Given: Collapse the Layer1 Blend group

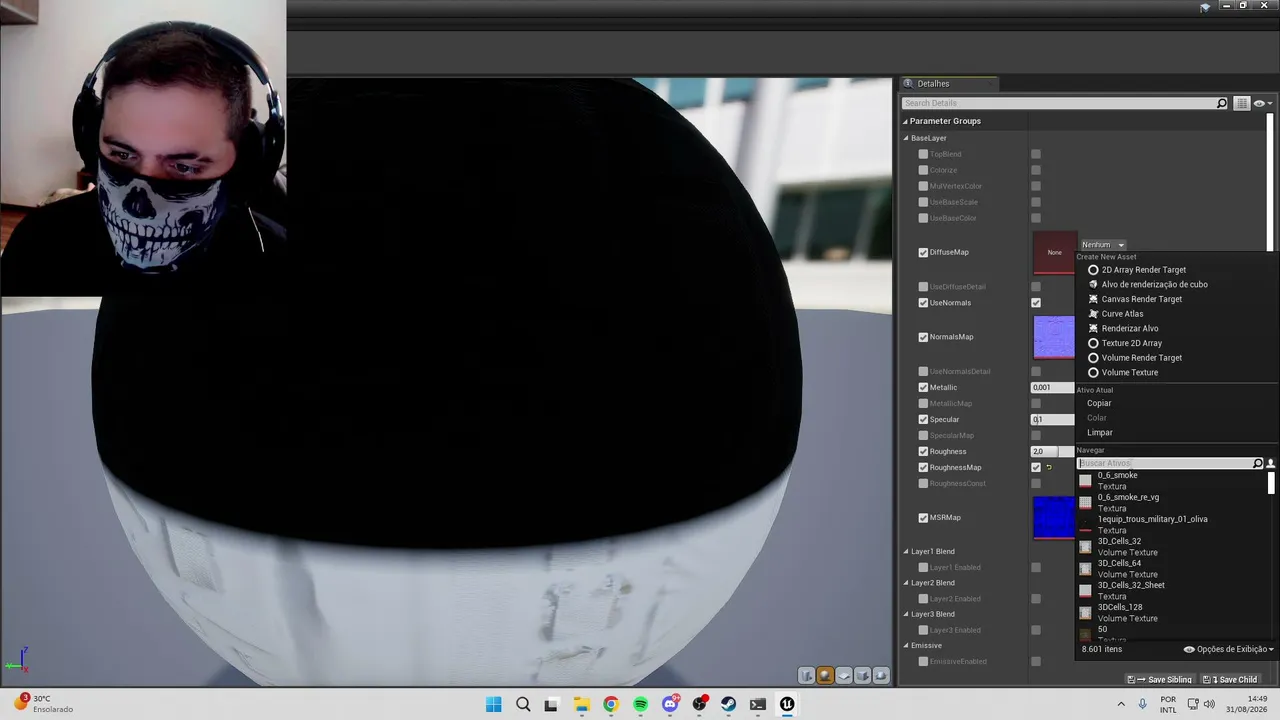Looking at the screenshot, I should coord(907,552).
